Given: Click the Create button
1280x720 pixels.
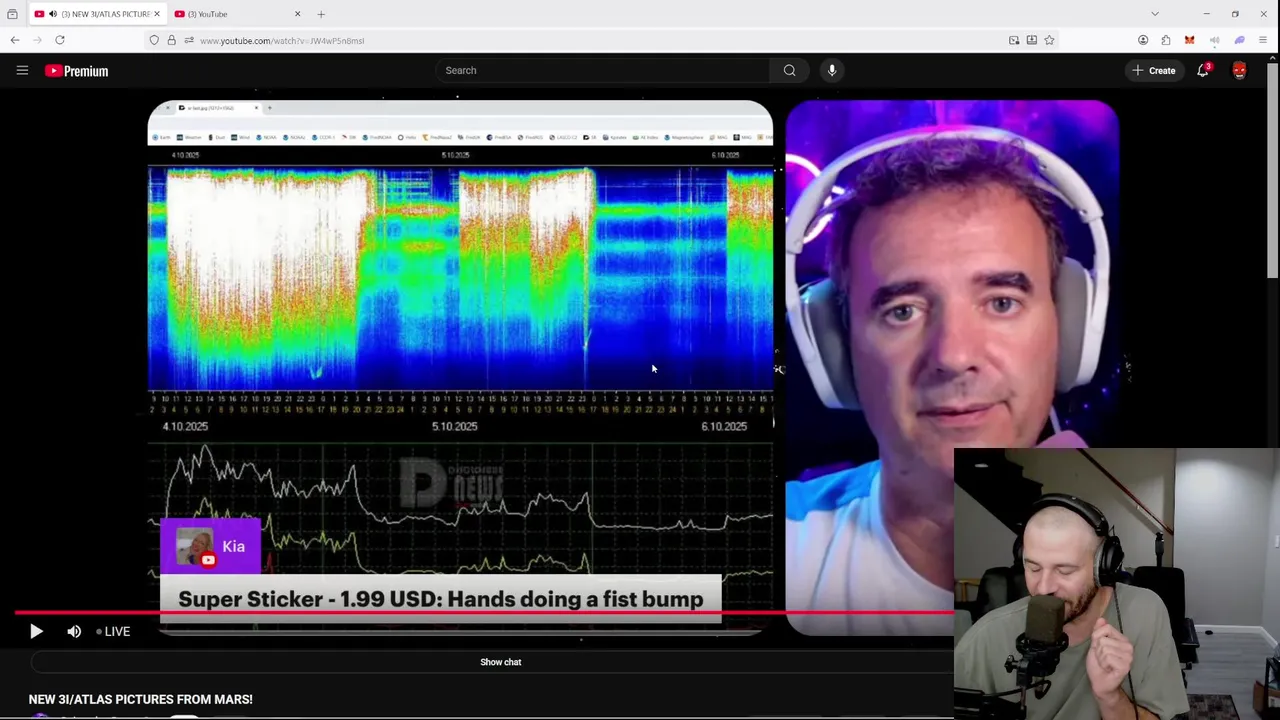Looking at the screenshot, I should tap(1154, 70).
